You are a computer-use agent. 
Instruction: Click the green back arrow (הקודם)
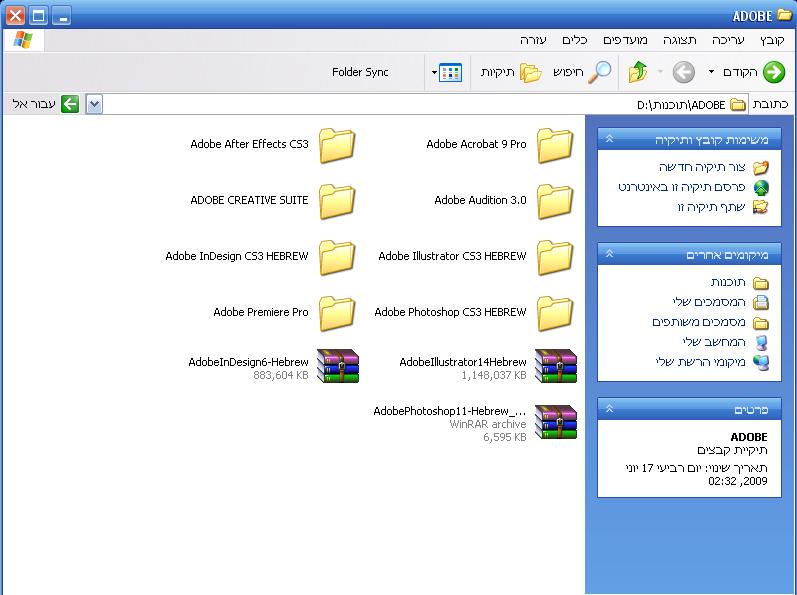(x=774, y=72)
